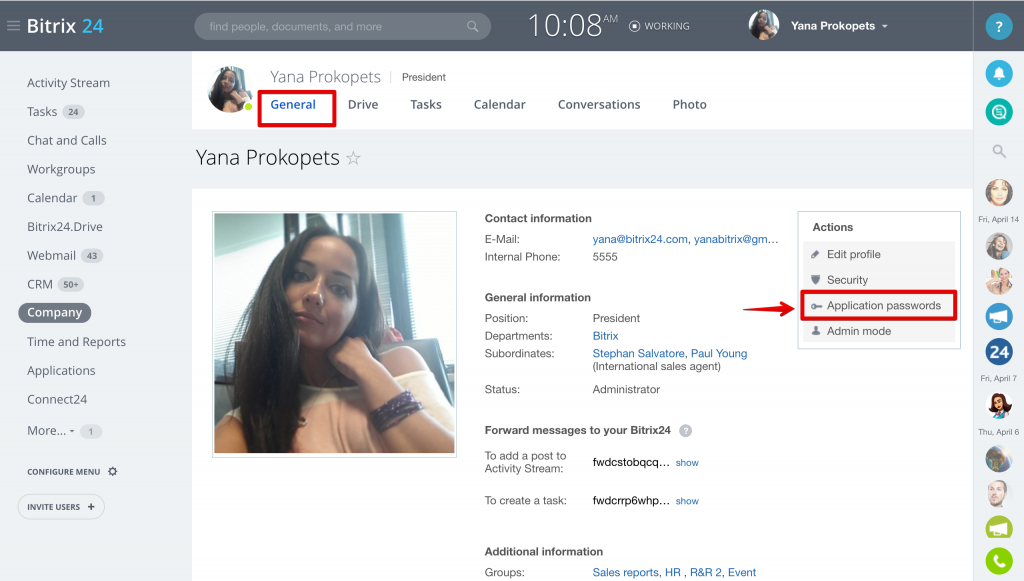Open Chat and Calls
This screenshot has width=1024, height=581.
click(67, 140)
